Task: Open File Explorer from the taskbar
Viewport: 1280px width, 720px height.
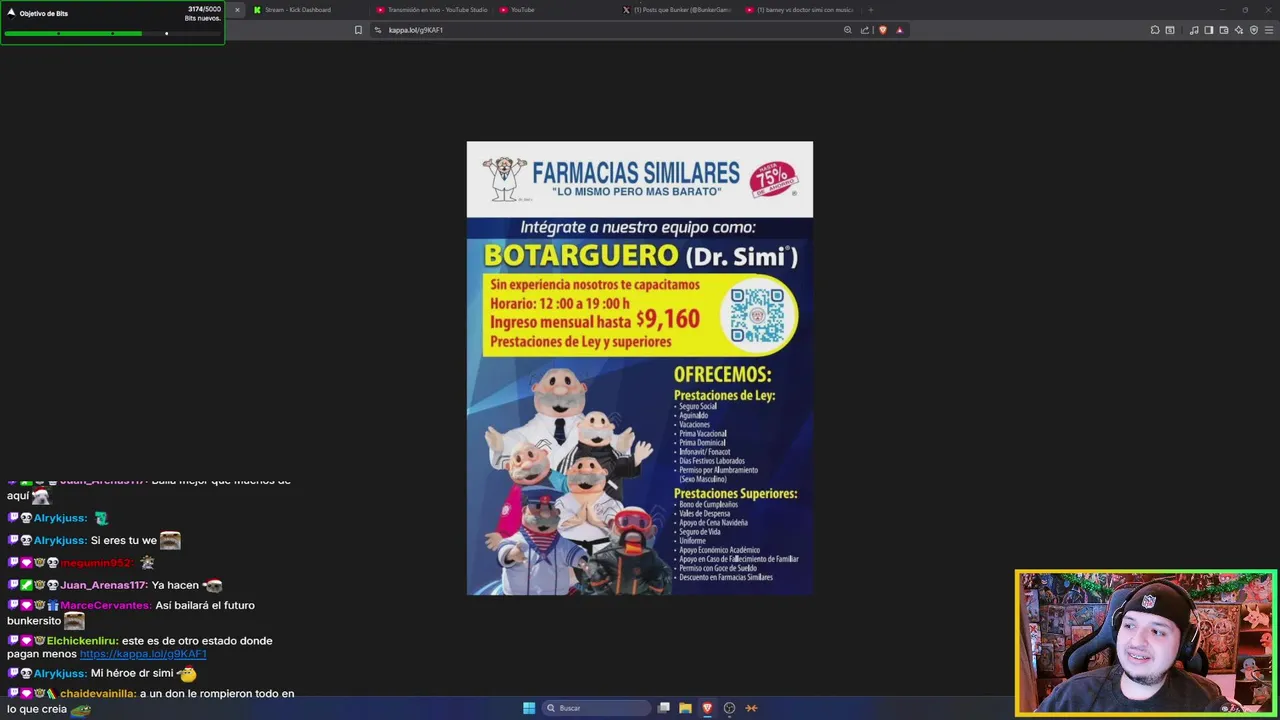Action: pos(685,708)
